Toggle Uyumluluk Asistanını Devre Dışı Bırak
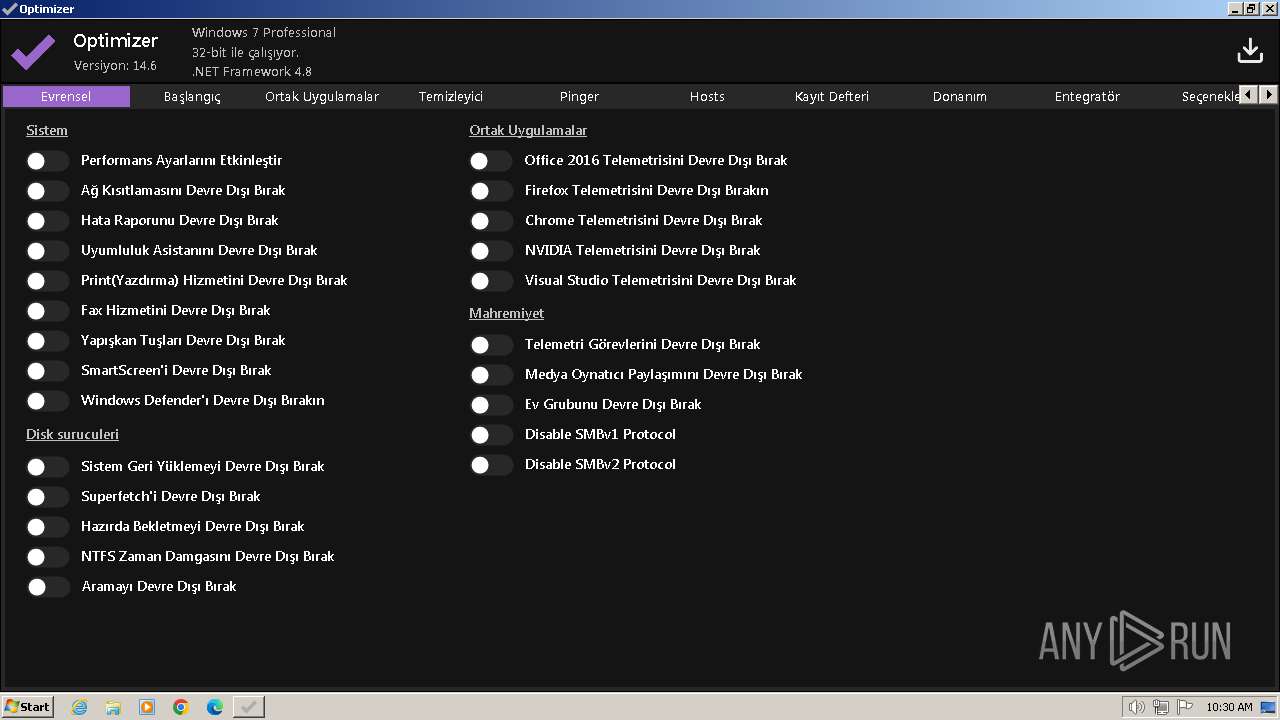The image size is (1280, 720). pos(47,250)
